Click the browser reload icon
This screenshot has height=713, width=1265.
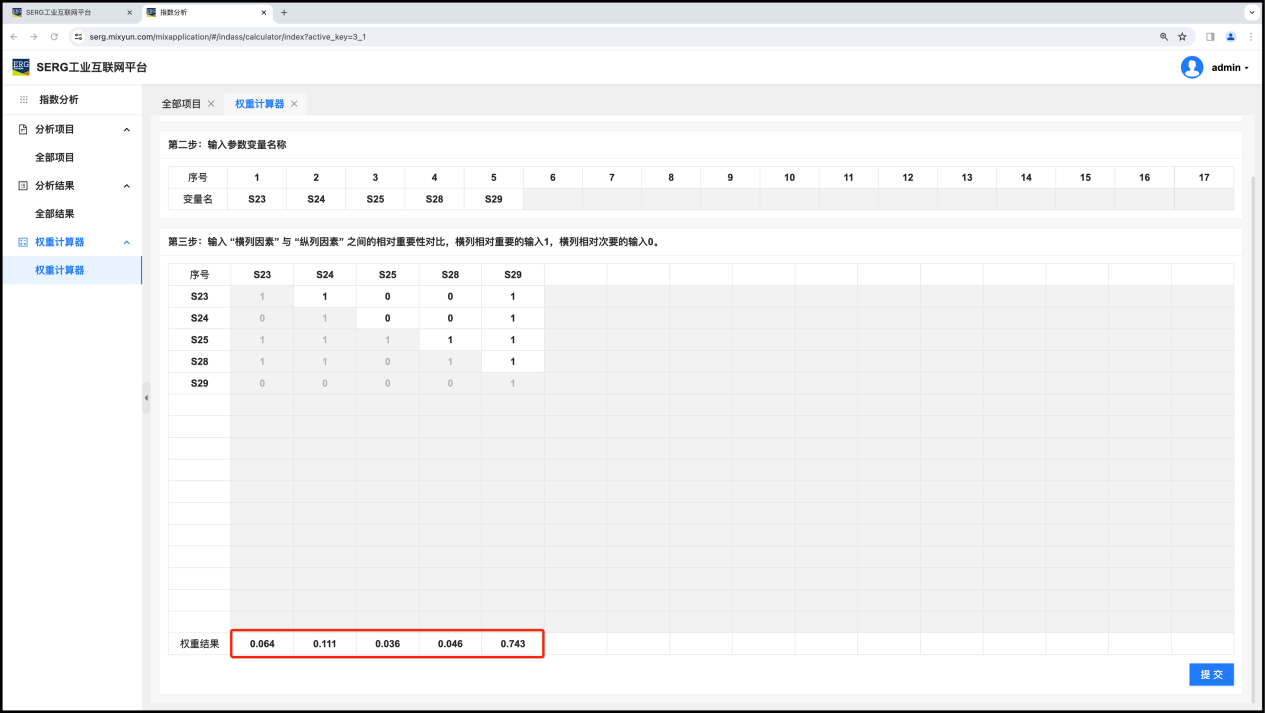coord(54,36)
